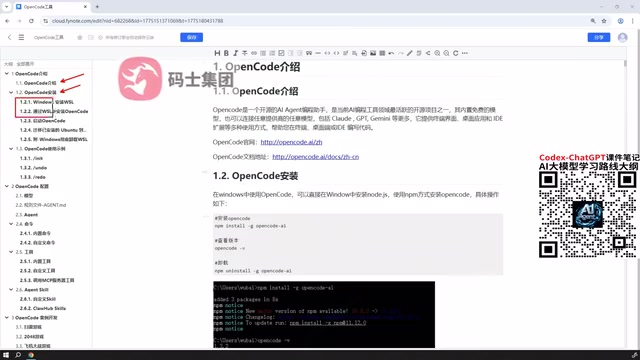
Task: Collapse the '2.6. Agent Skill' outline node
Action: pos(11,289)
